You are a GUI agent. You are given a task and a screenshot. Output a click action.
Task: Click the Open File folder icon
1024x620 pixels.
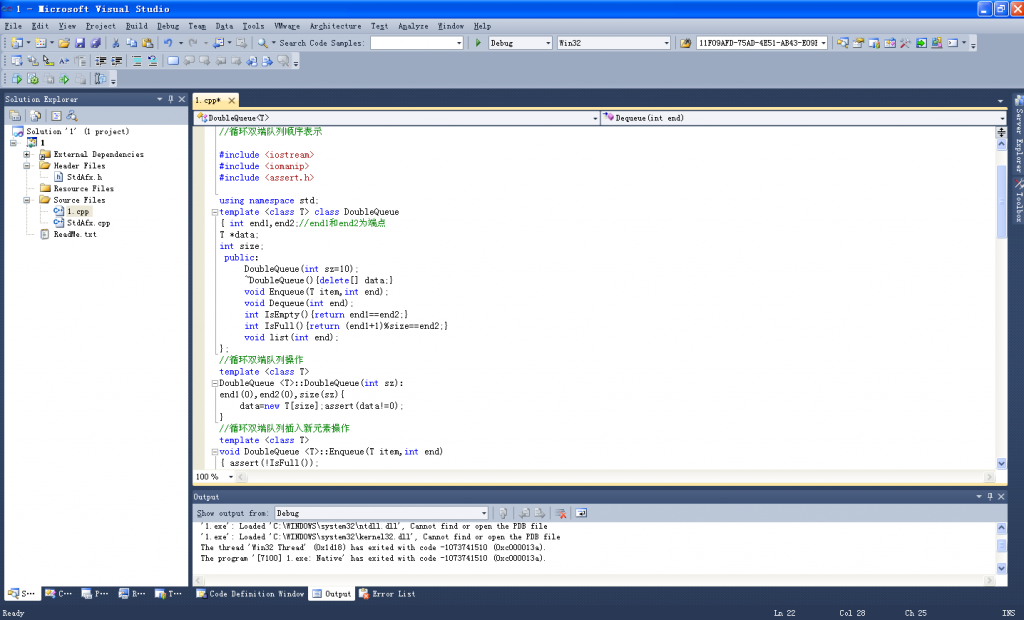point(64,43)
